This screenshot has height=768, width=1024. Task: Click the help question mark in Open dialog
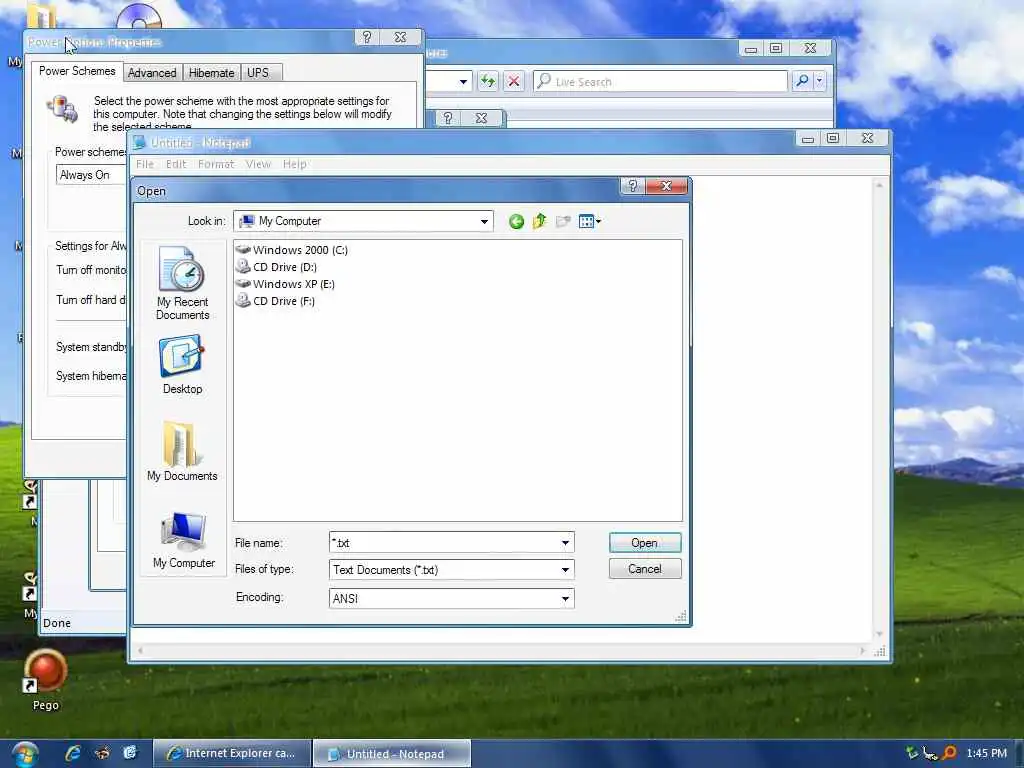click(632, 186)
